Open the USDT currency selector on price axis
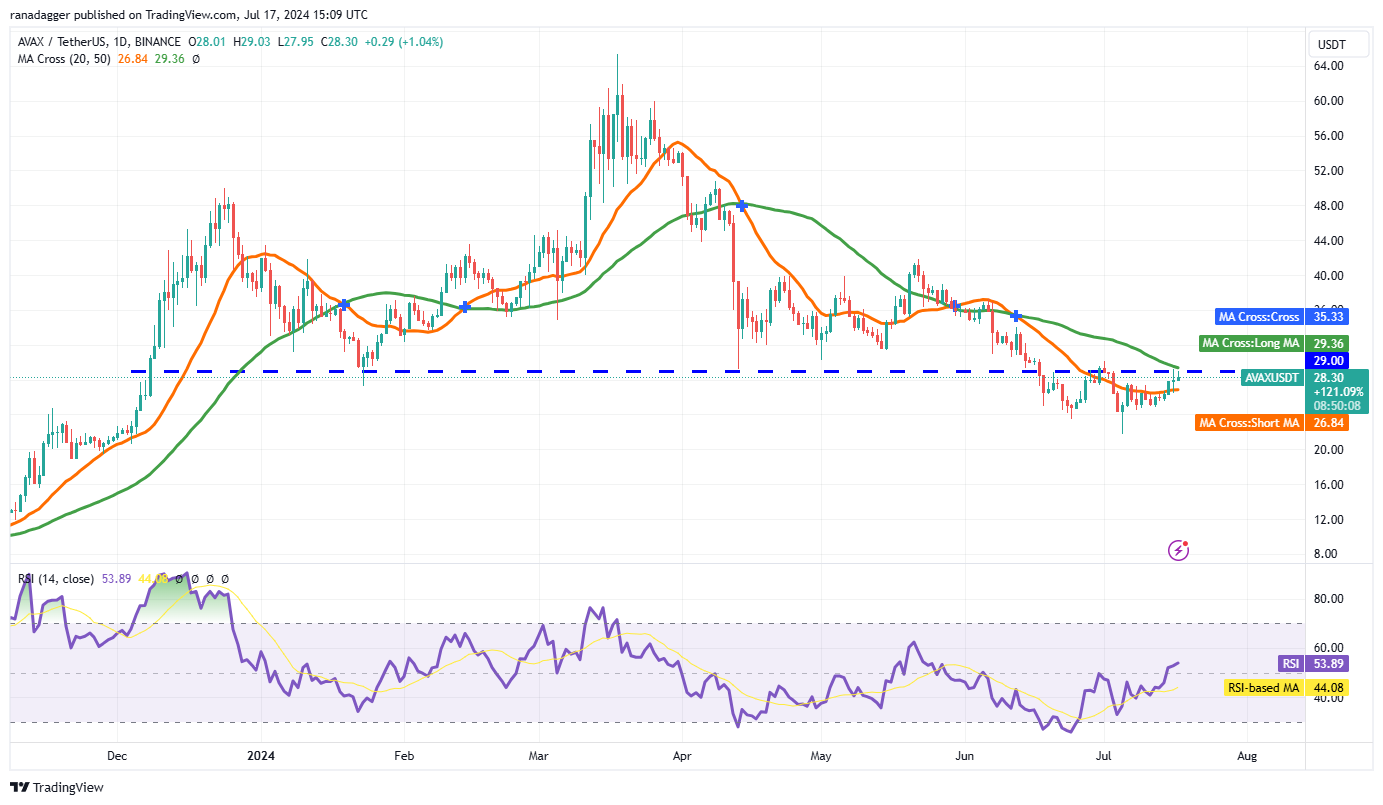The image size is (1383, 805). click(x=1333, y=44)
